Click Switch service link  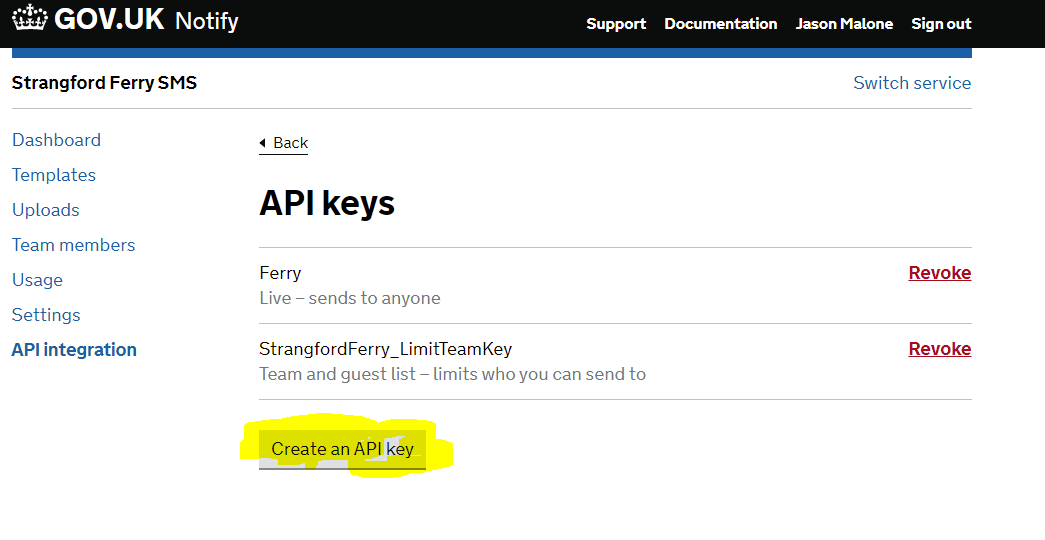point(912,83)
